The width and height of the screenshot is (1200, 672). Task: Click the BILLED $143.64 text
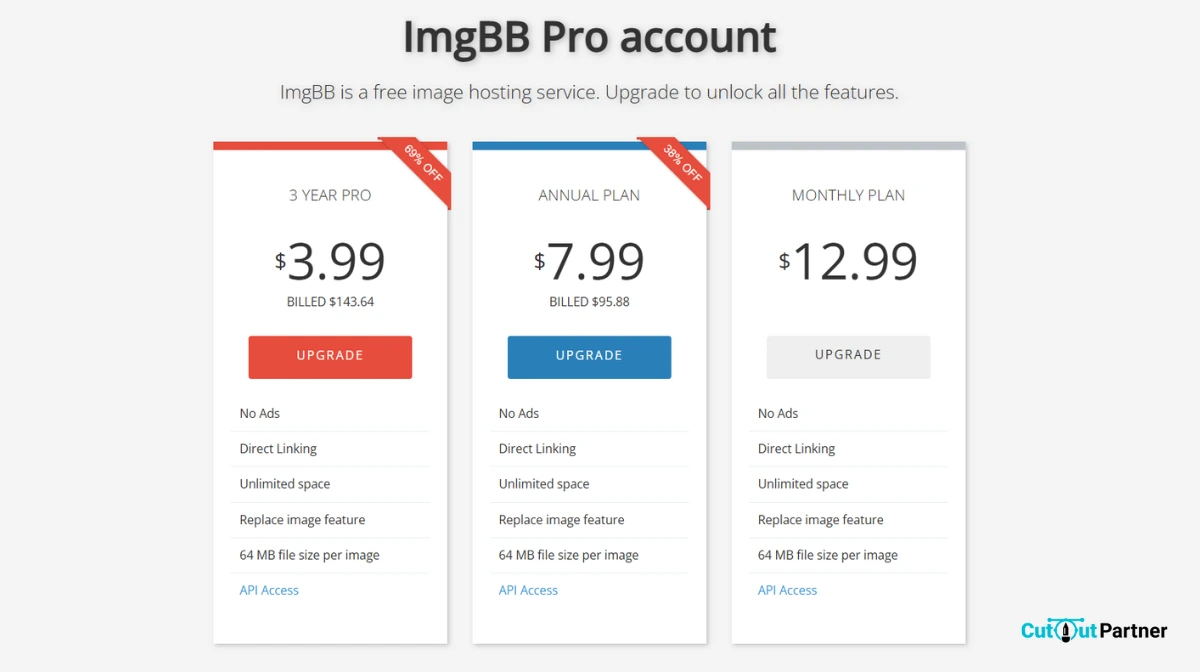[330, 301]
